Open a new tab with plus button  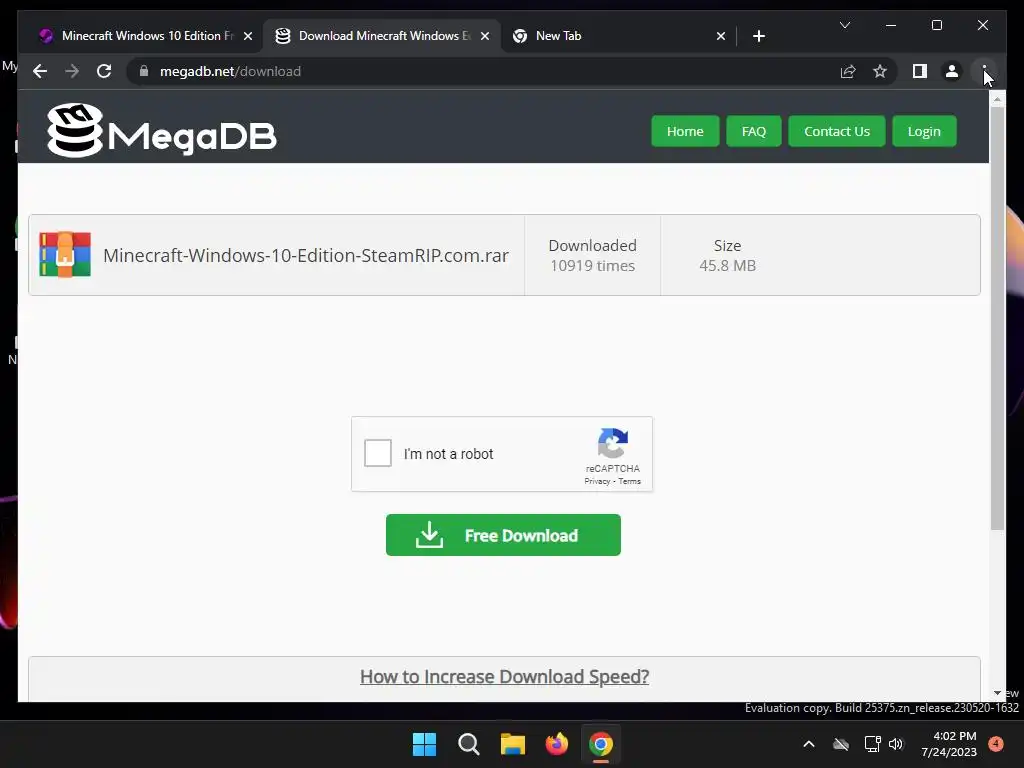pyautogui.click(x=758, y=36)
